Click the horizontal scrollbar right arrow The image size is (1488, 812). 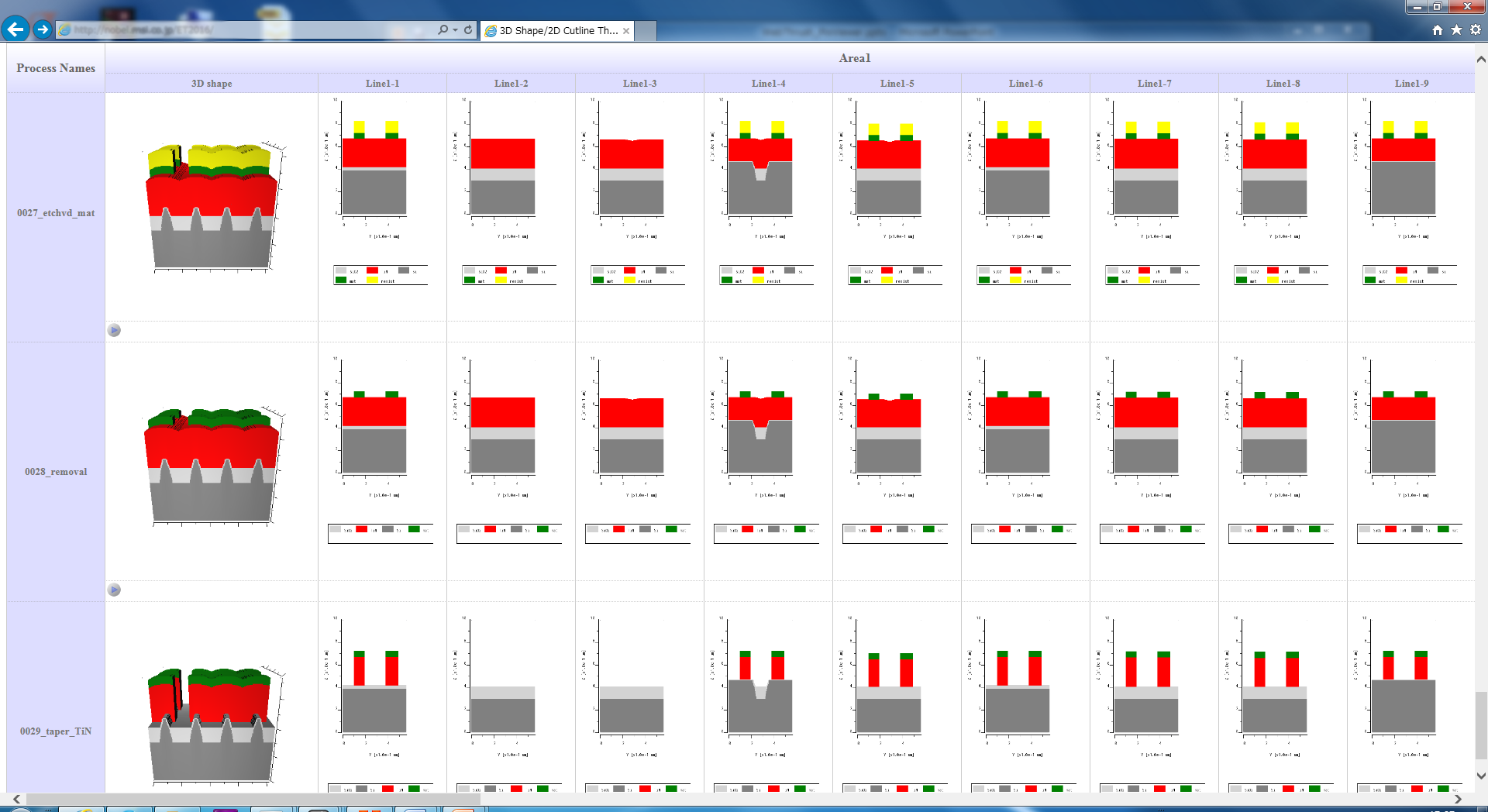coord(1458,799)
